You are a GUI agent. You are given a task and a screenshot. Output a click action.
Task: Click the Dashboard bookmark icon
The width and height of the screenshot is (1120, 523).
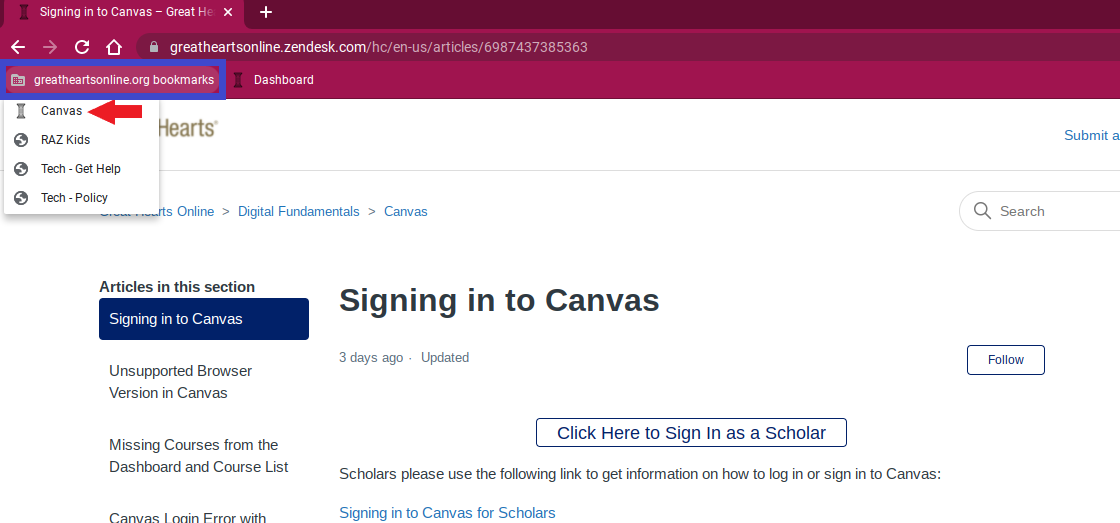239,80
